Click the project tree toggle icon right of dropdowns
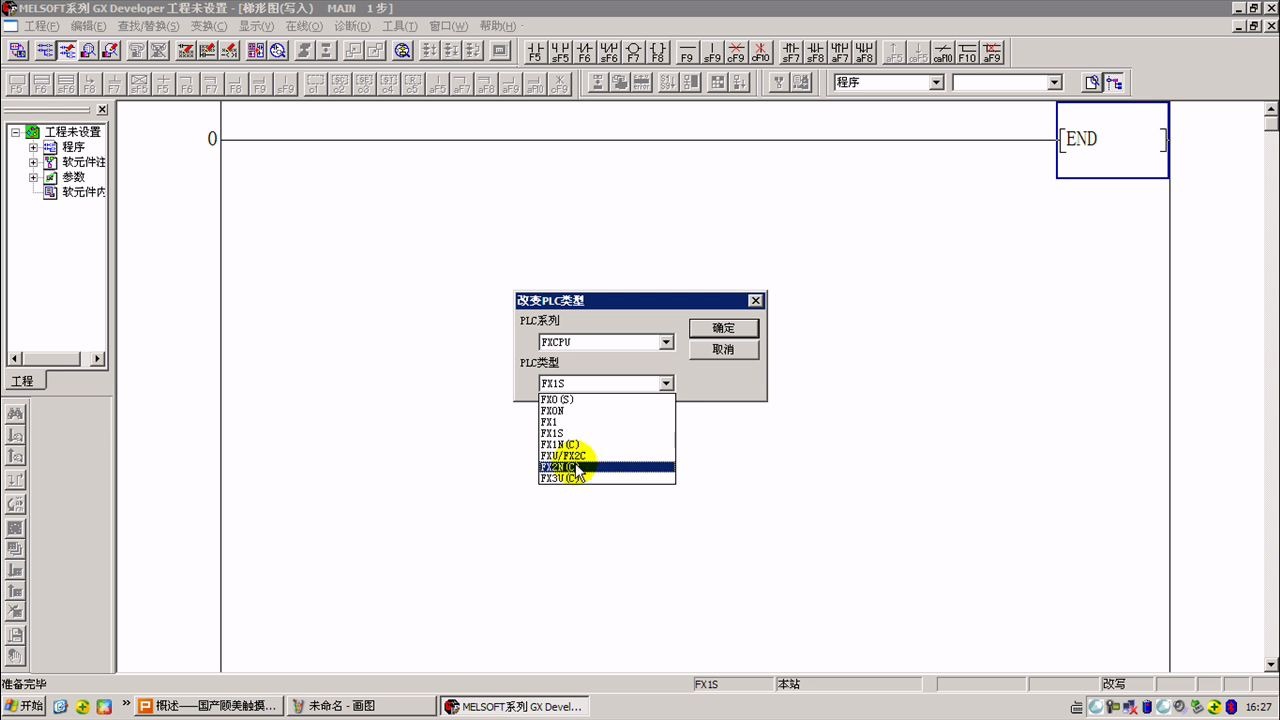1280x720 pixels. (x=1114, y=83)
